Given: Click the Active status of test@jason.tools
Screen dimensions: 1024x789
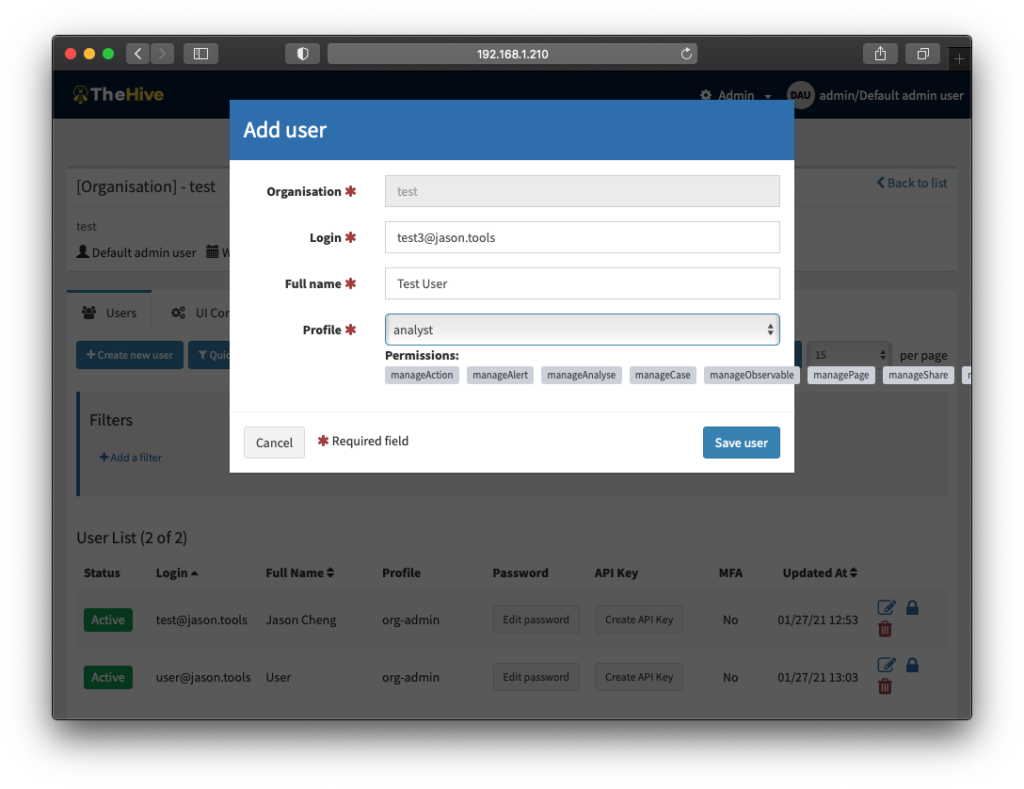Looking at the screenshot, I should pos(108,620).
